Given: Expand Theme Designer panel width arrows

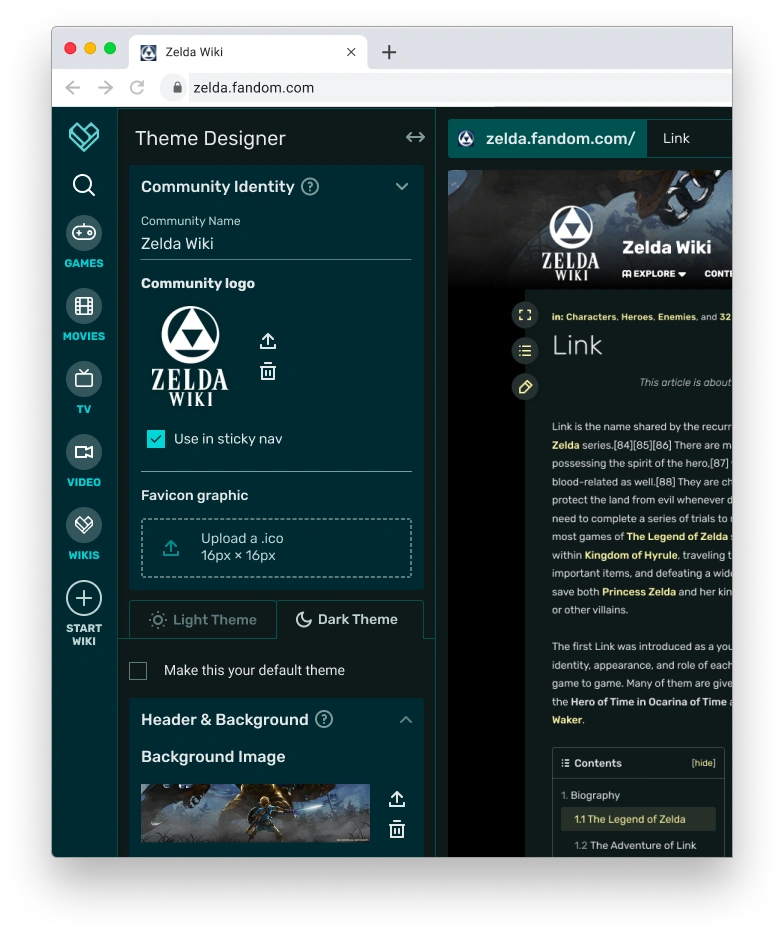Looking at the screenshot, I should tap(415, 138).
